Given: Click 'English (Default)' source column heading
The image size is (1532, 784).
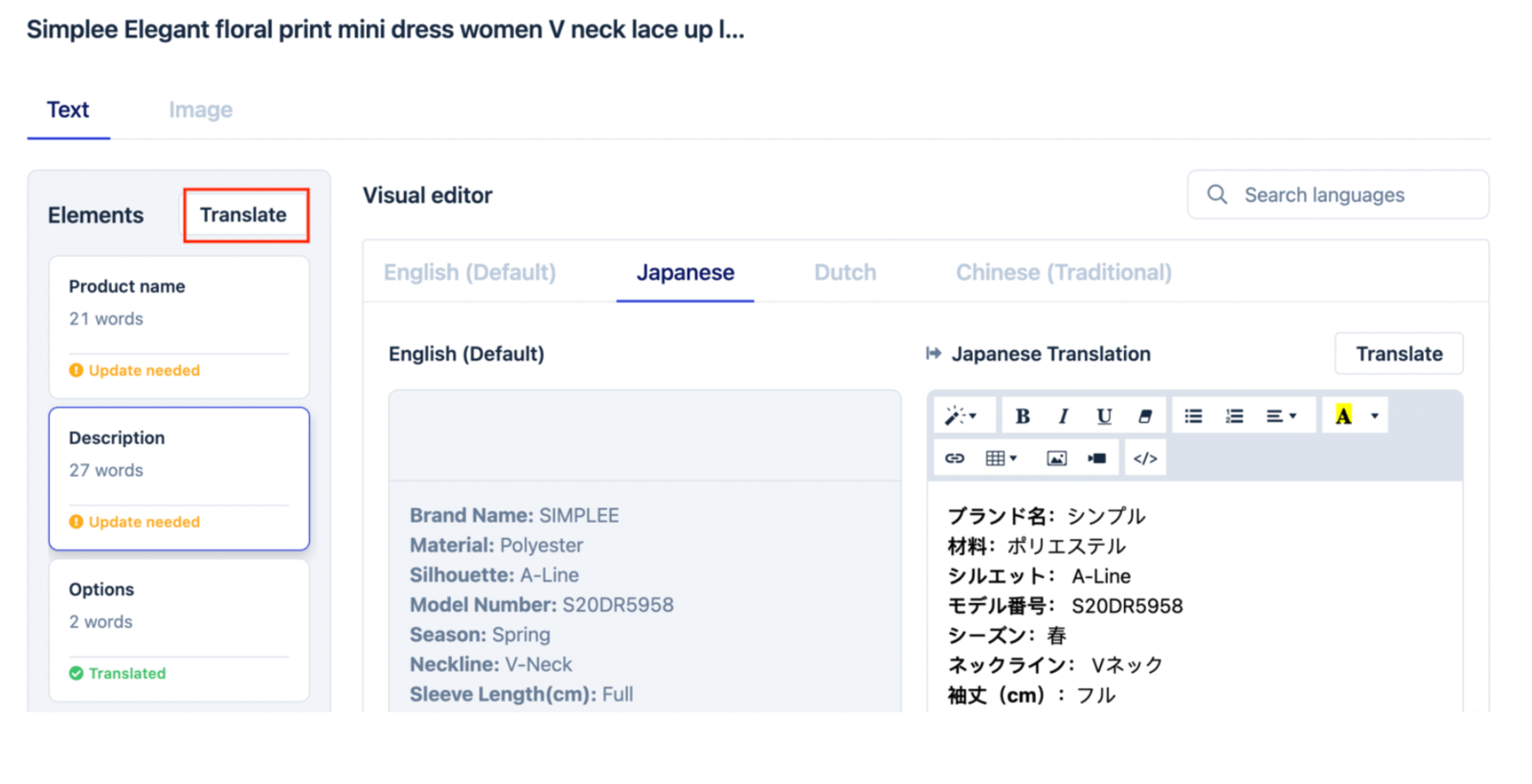Looking at the screenshot, I should (x=466, y=354).
